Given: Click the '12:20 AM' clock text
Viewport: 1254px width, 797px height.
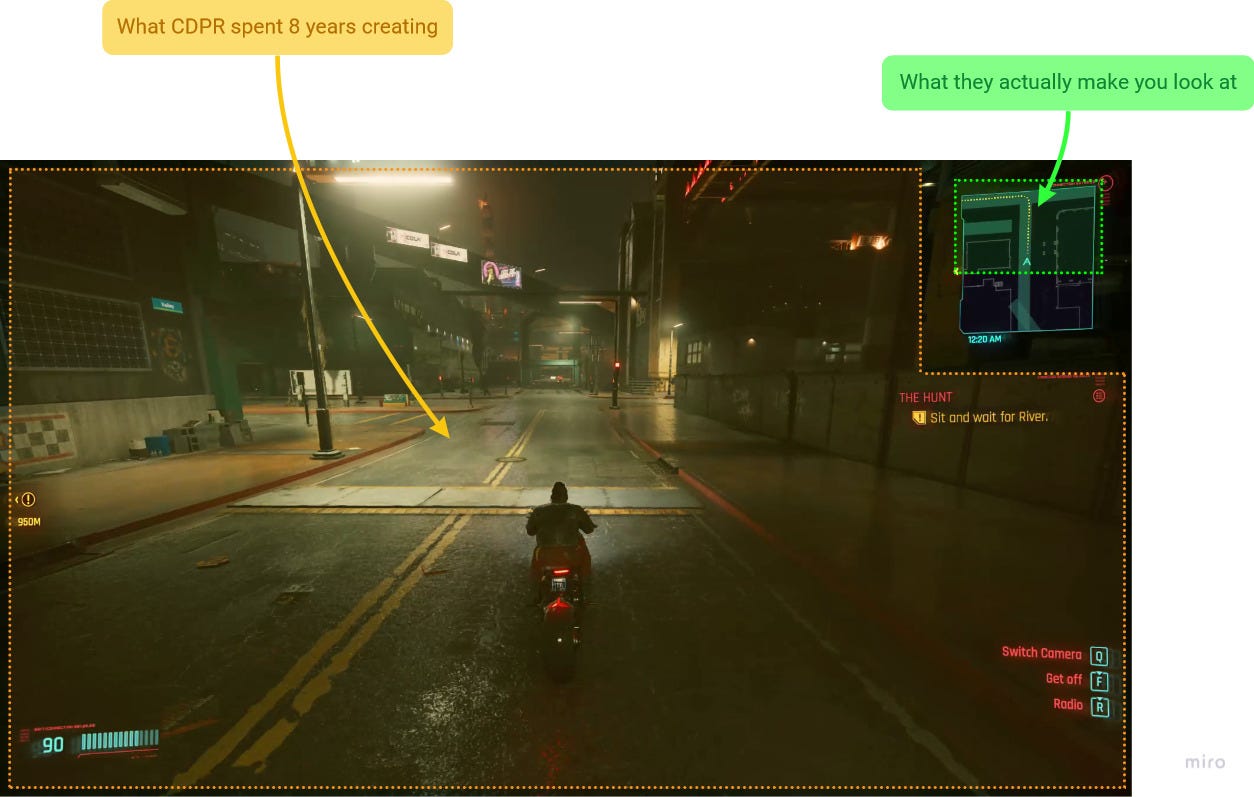Looking at the screenshot, I should [x=984, y=340].
